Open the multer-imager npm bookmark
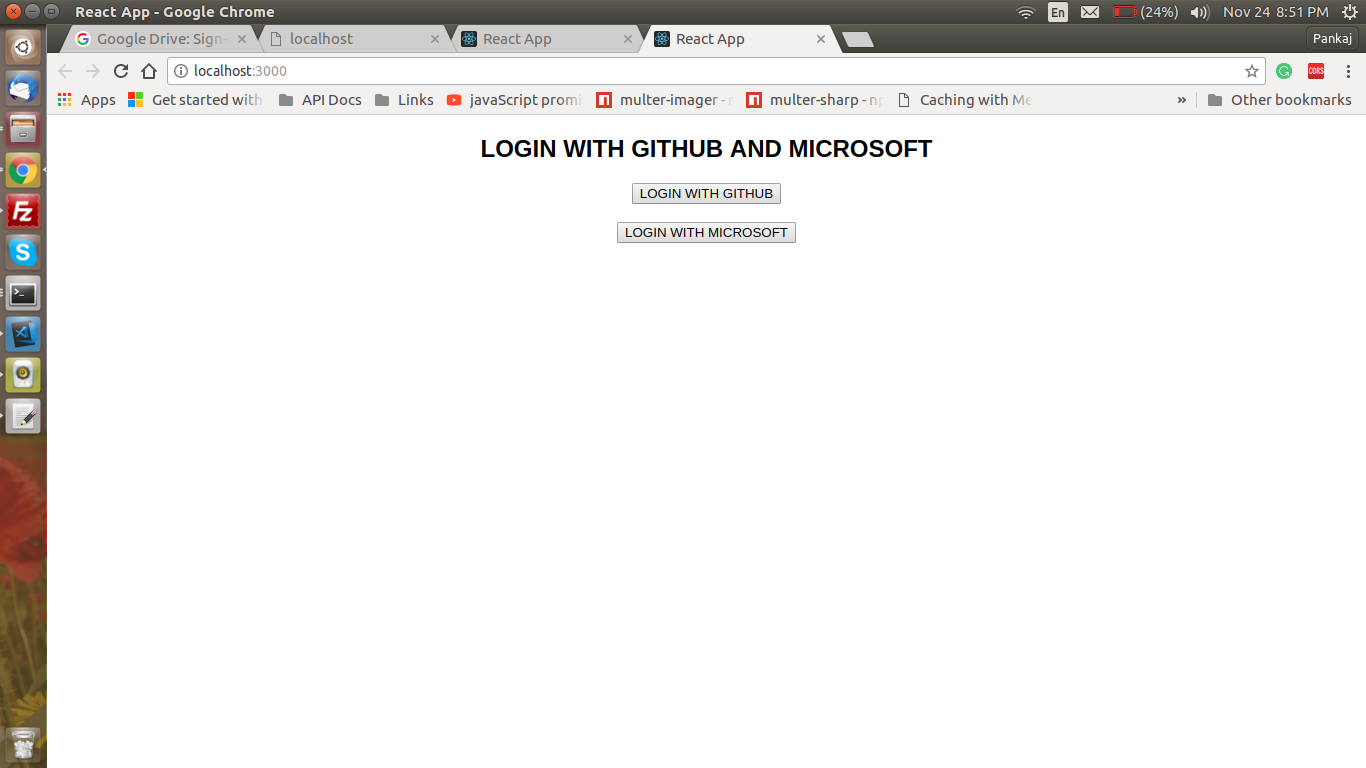This screenshot has height=768, width=1366. (665, 100)
